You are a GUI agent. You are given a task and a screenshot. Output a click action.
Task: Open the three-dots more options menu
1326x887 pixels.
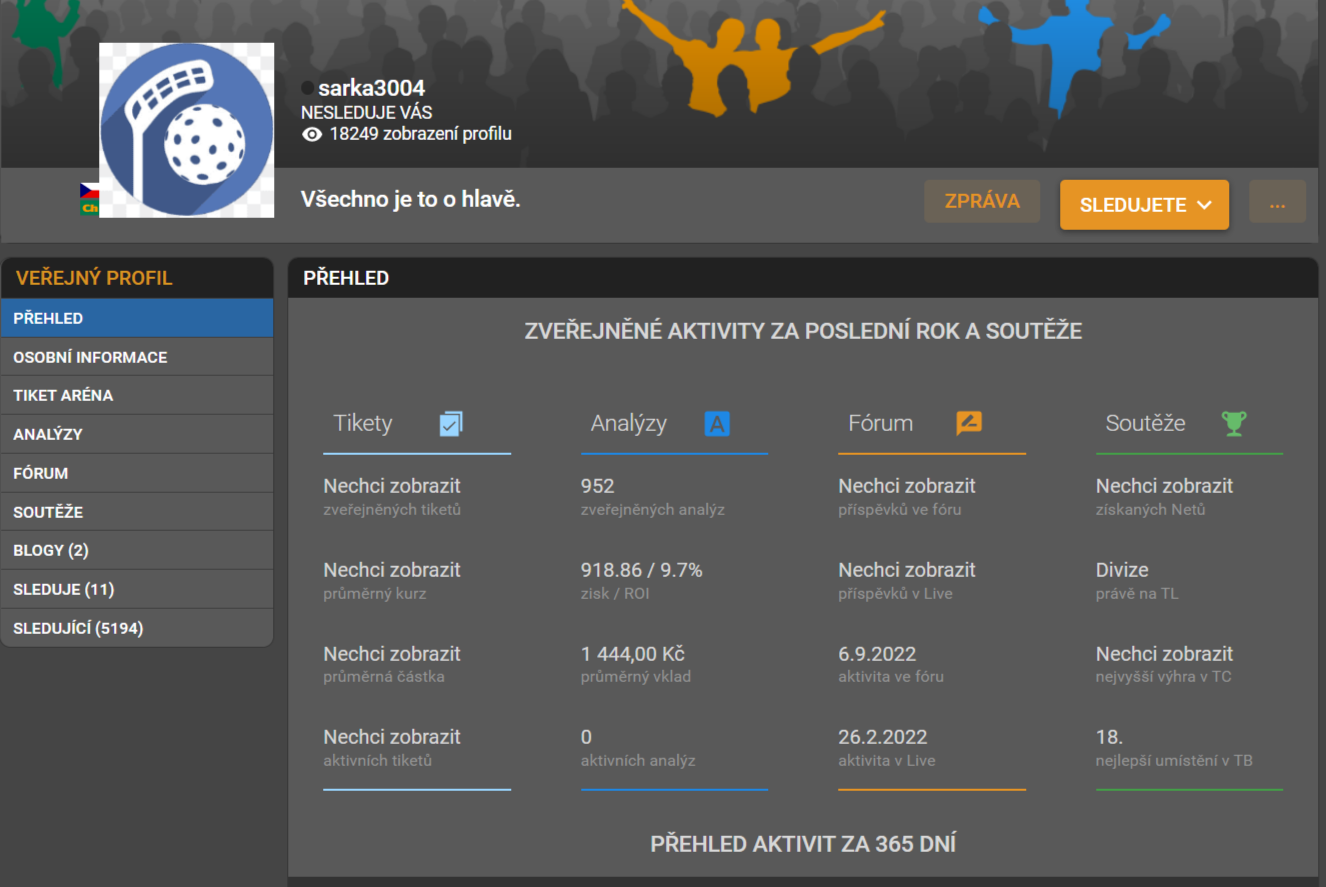pos(1277,203)
